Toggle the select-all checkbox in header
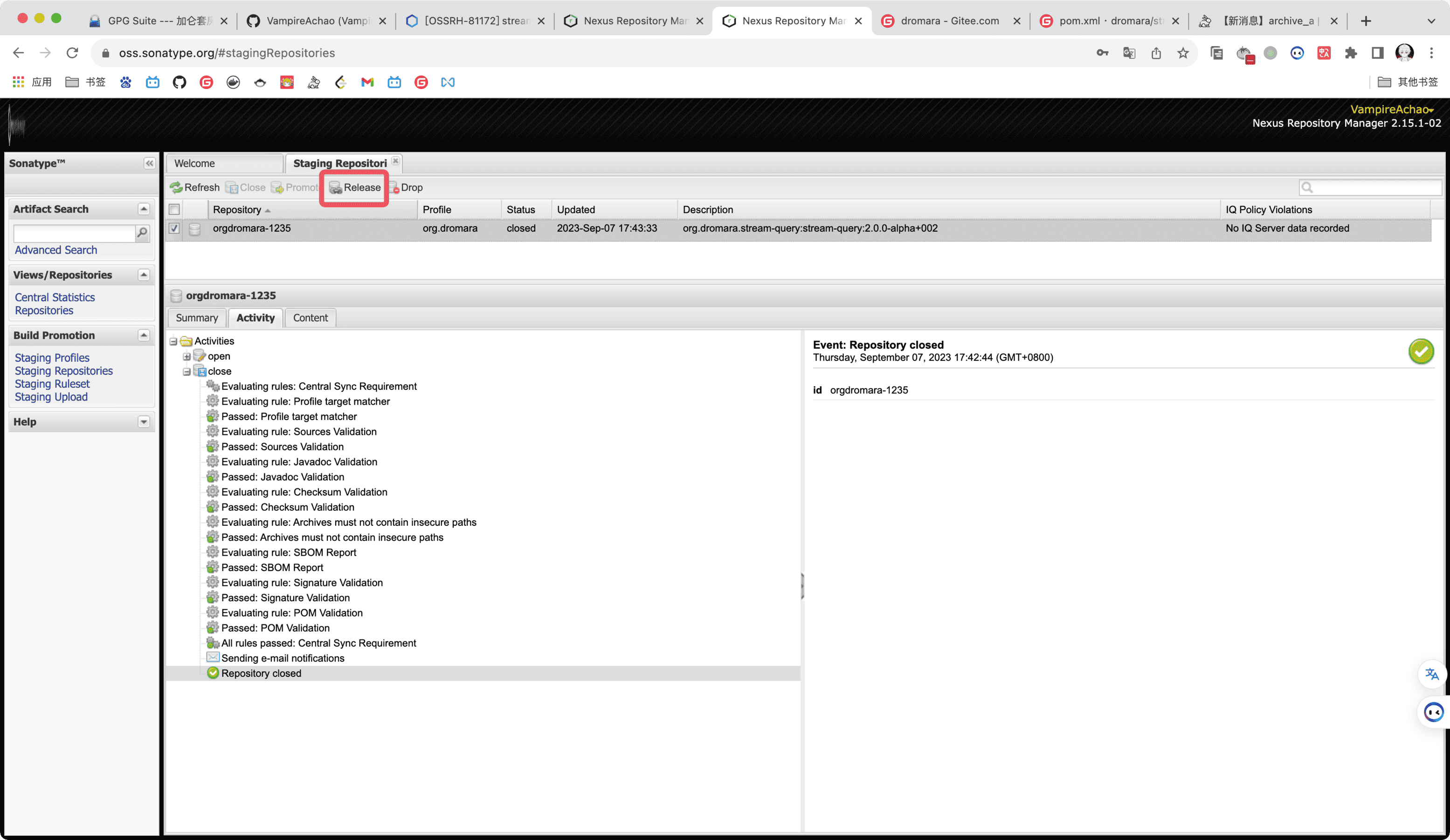 point(174,209)
